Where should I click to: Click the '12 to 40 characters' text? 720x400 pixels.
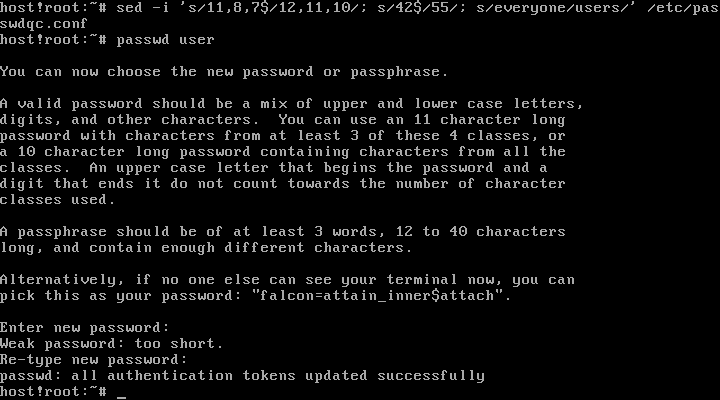coord(492,232)
